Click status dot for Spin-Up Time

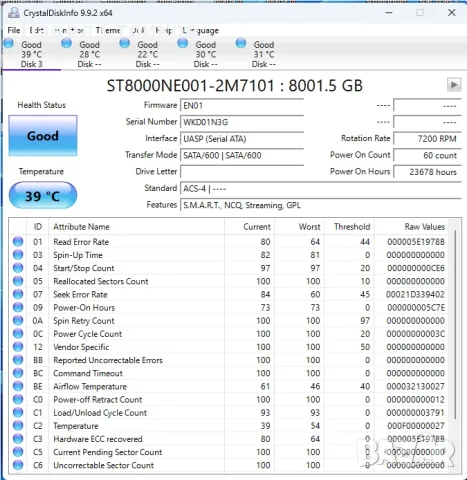point(18,255)
